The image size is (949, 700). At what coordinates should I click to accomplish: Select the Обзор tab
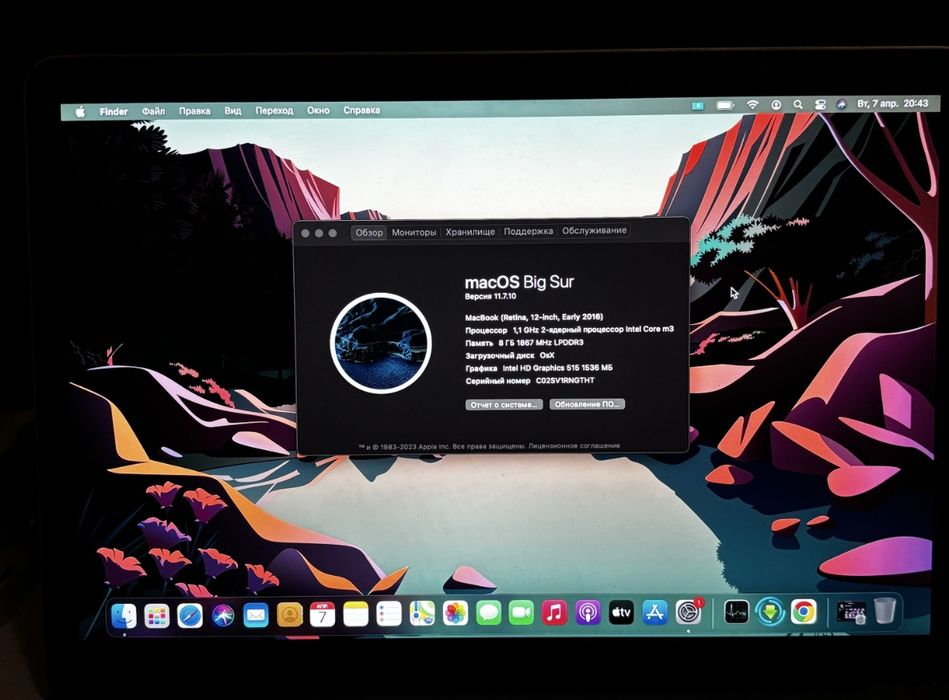(x=369, y=232)
